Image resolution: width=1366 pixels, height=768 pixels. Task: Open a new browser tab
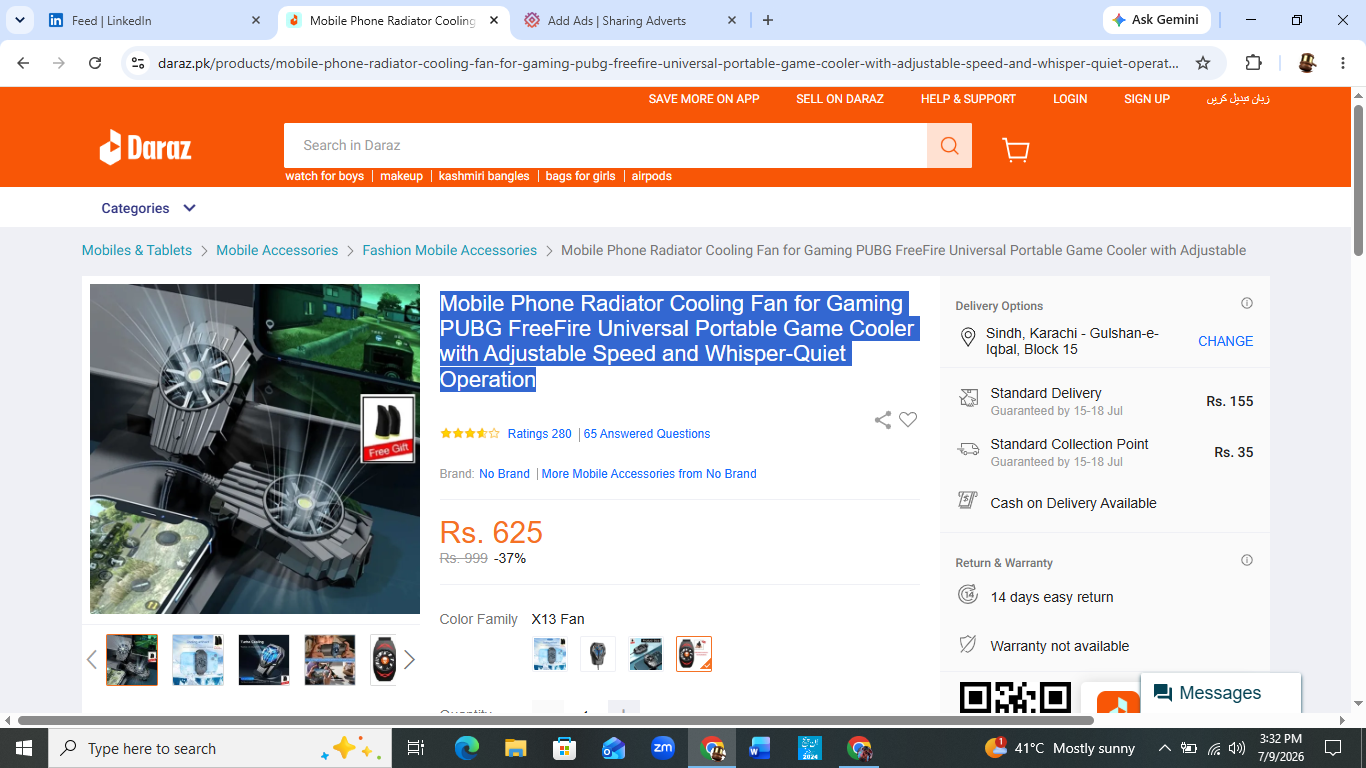tap(768, 20)
